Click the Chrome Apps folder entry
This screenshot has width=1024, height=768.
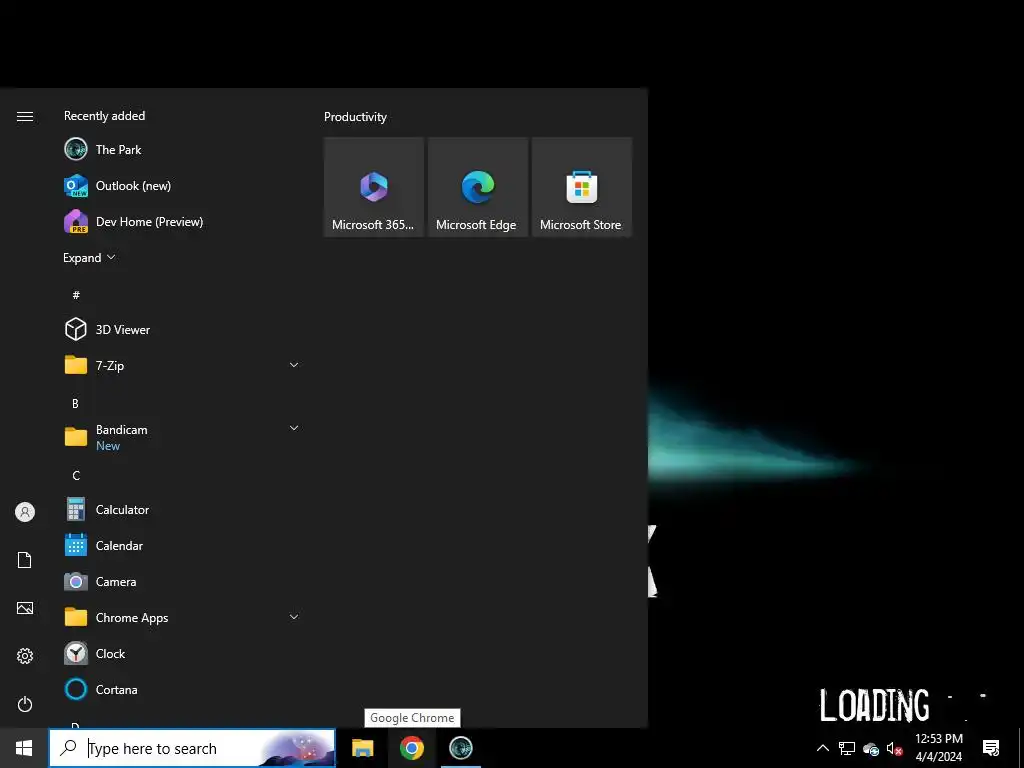coord(183,617)
